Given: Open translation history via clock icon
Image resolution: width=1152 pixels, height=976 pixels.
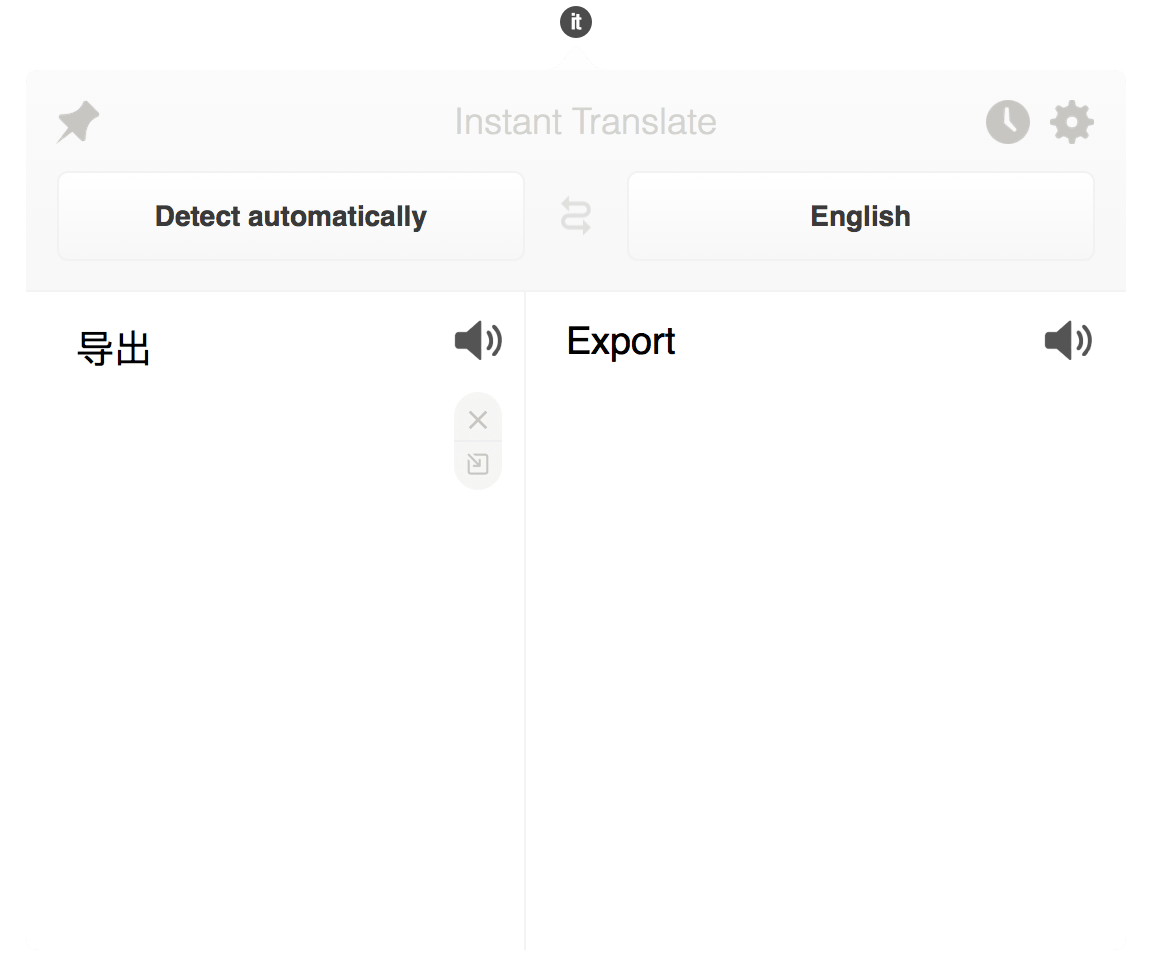Looking at the screenshot, I should click(x=1007, y=122).
